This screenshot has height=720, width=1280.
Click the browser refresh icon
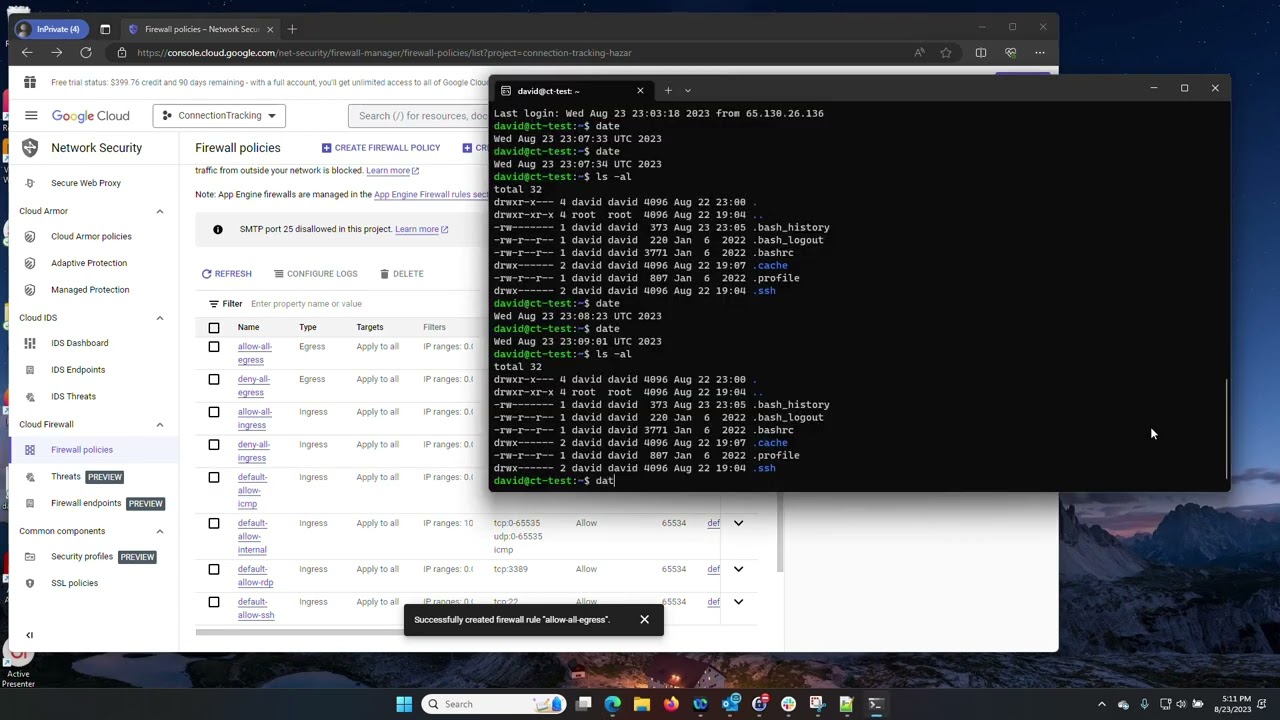coord(86,53)
